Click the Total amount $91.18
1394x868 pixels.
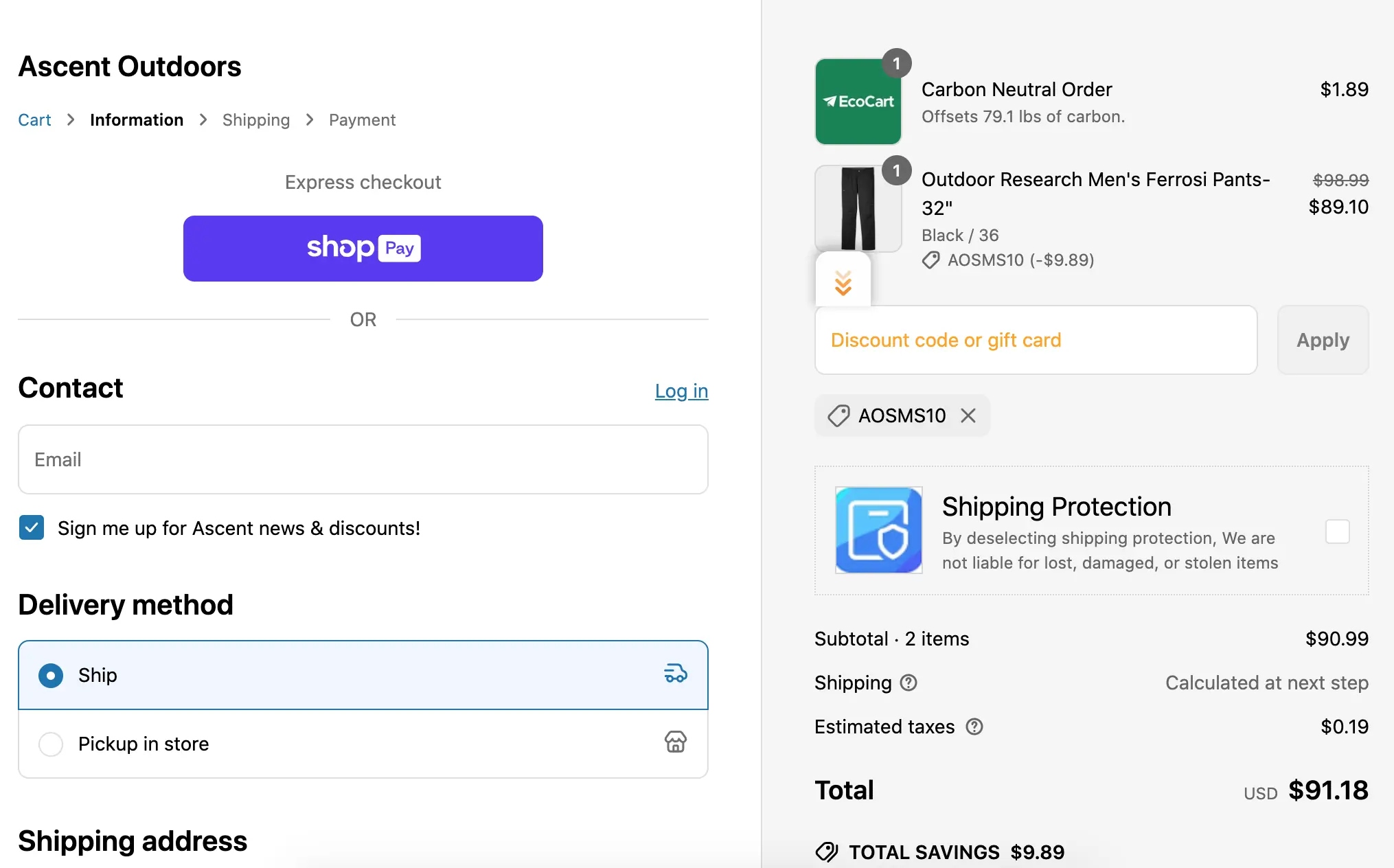1328,790
